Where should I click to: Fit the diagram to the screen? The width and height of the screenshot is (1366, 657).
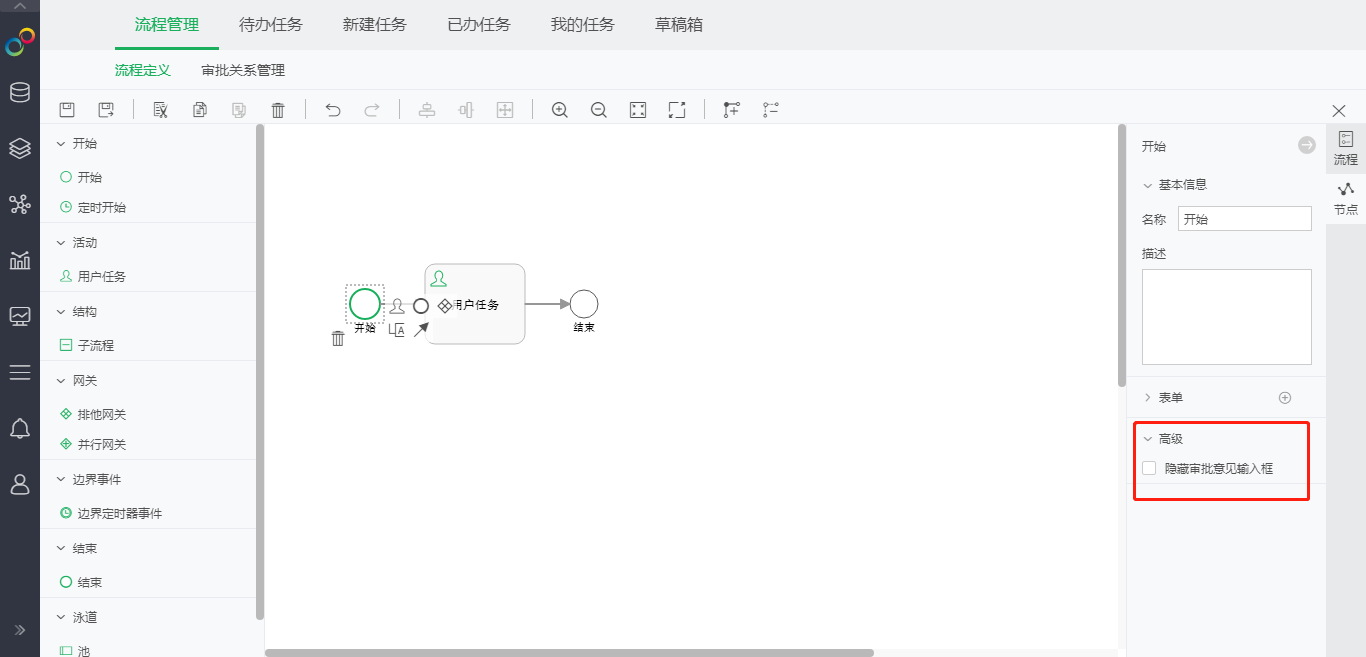[638, 110]
